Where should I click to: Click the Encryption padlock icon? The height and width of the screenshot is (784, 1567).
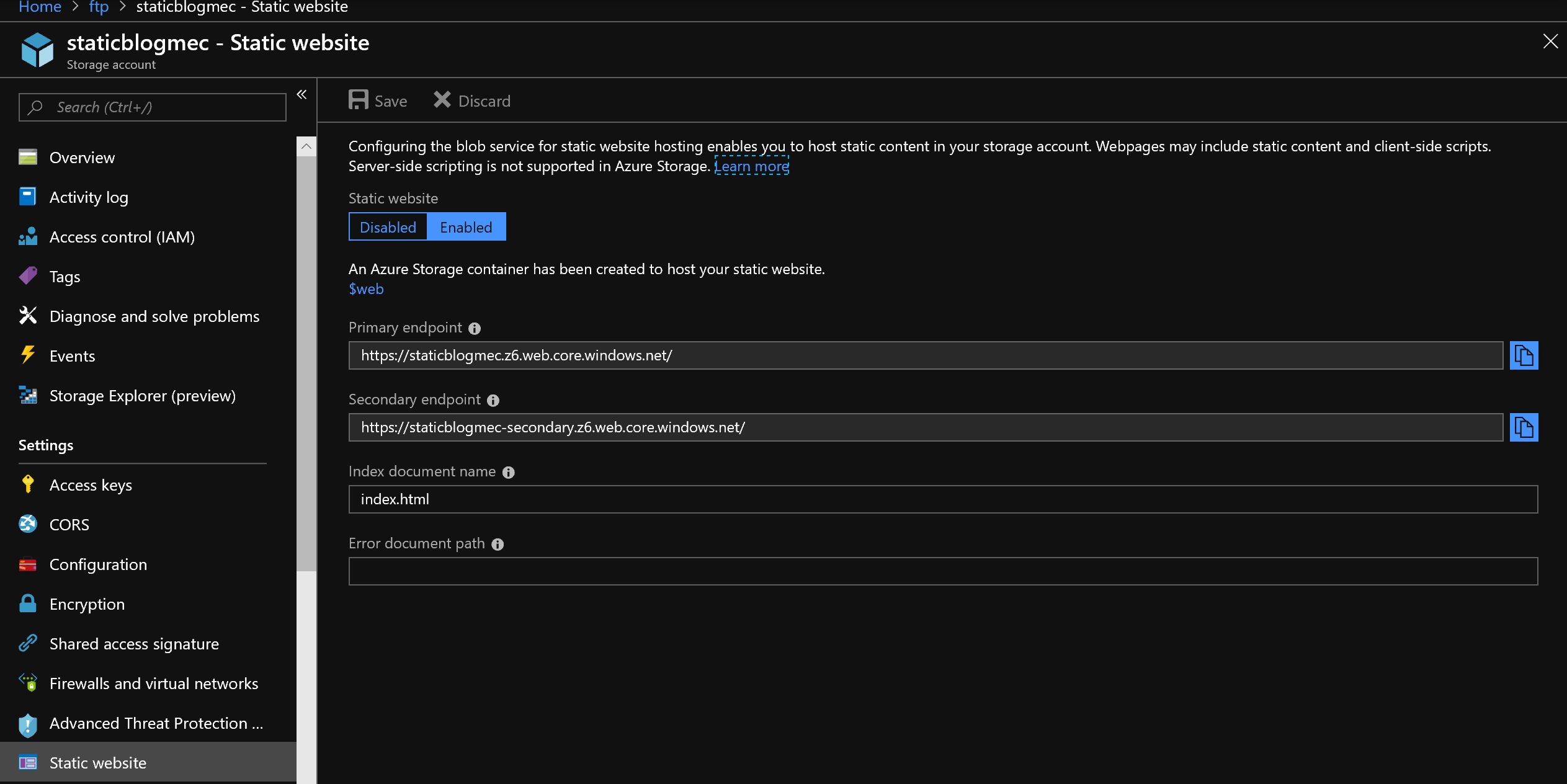click(28, 604)
